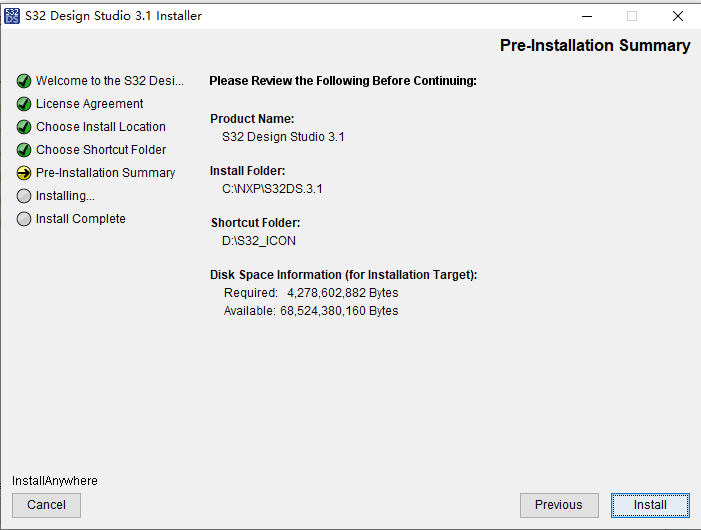Click the 'Install Folder:' heading
This screenshot has width=701, height=530.
tap(247, 171)
